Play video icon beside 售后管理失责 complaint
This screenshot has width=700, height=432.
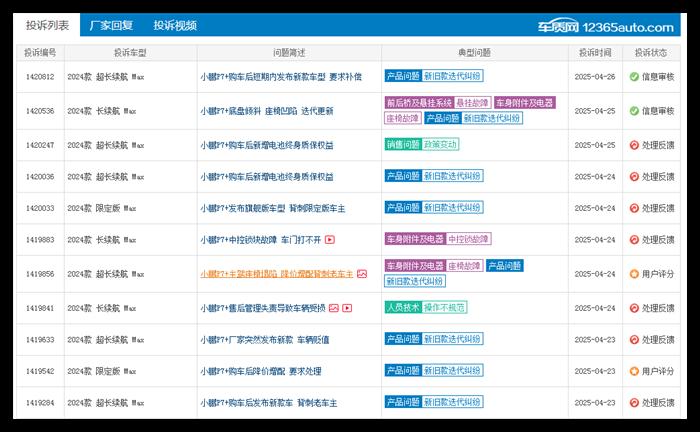click(347, 308)
